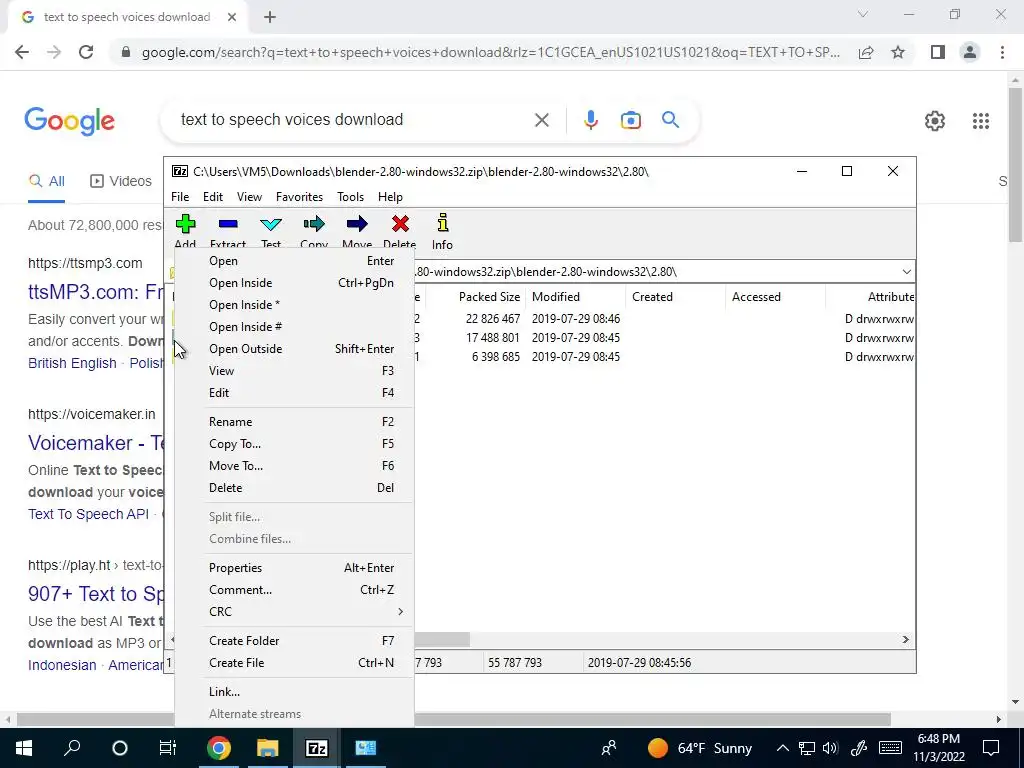
Task: Click the green Add toolbar icon
Action: (185, 224)
